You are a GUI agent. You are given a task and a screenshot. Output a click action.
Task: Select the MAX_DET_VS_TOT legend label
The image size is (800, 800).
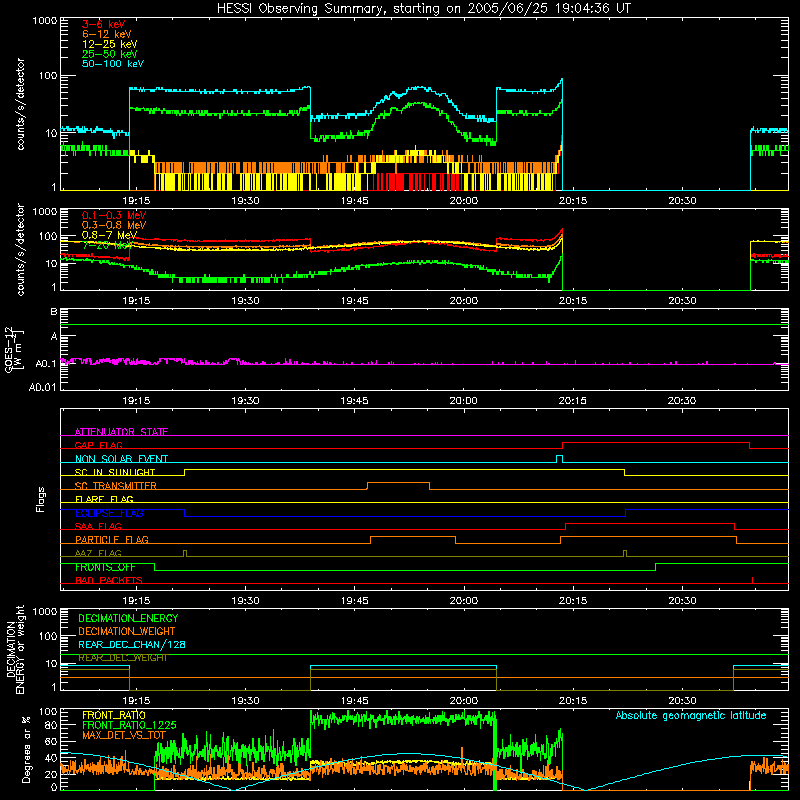(x=124, y=735)
